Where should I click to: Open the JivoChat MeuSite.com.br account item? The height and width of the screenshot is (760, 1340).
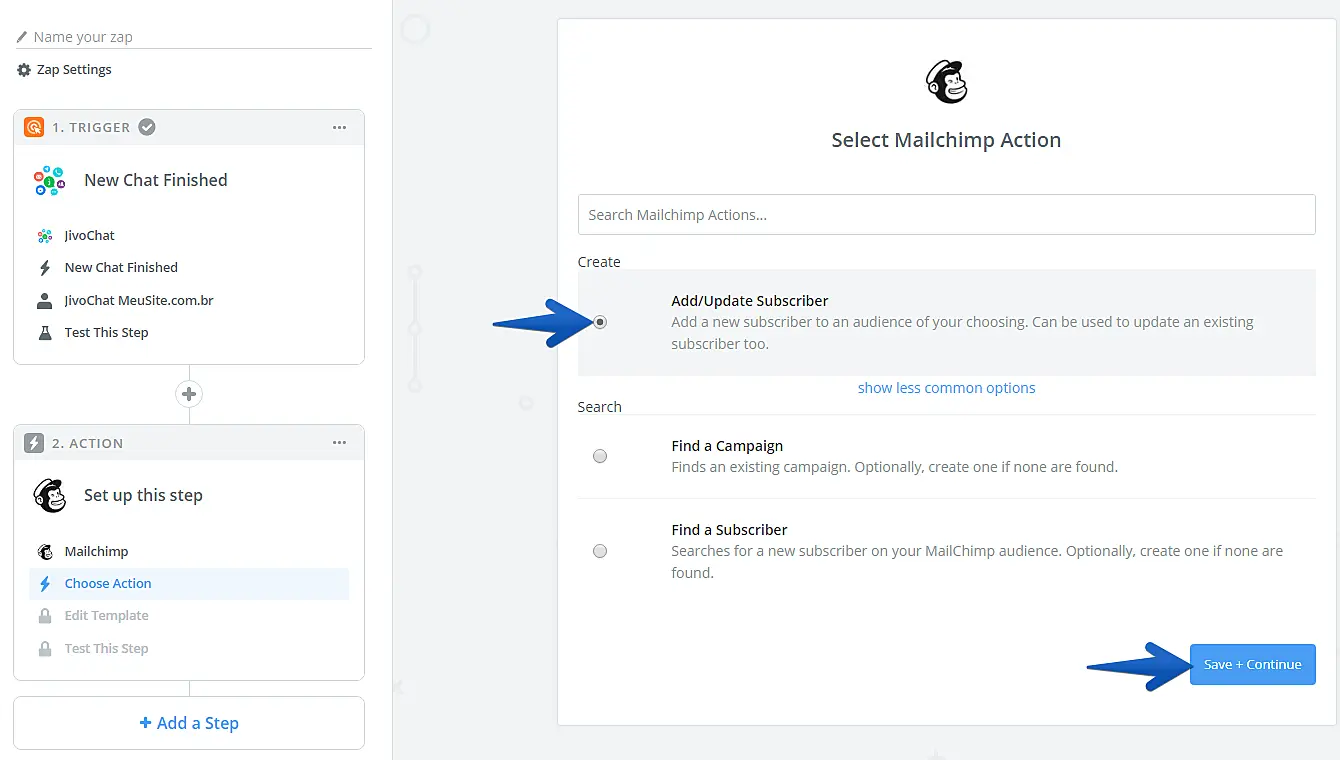pos(139,300)
